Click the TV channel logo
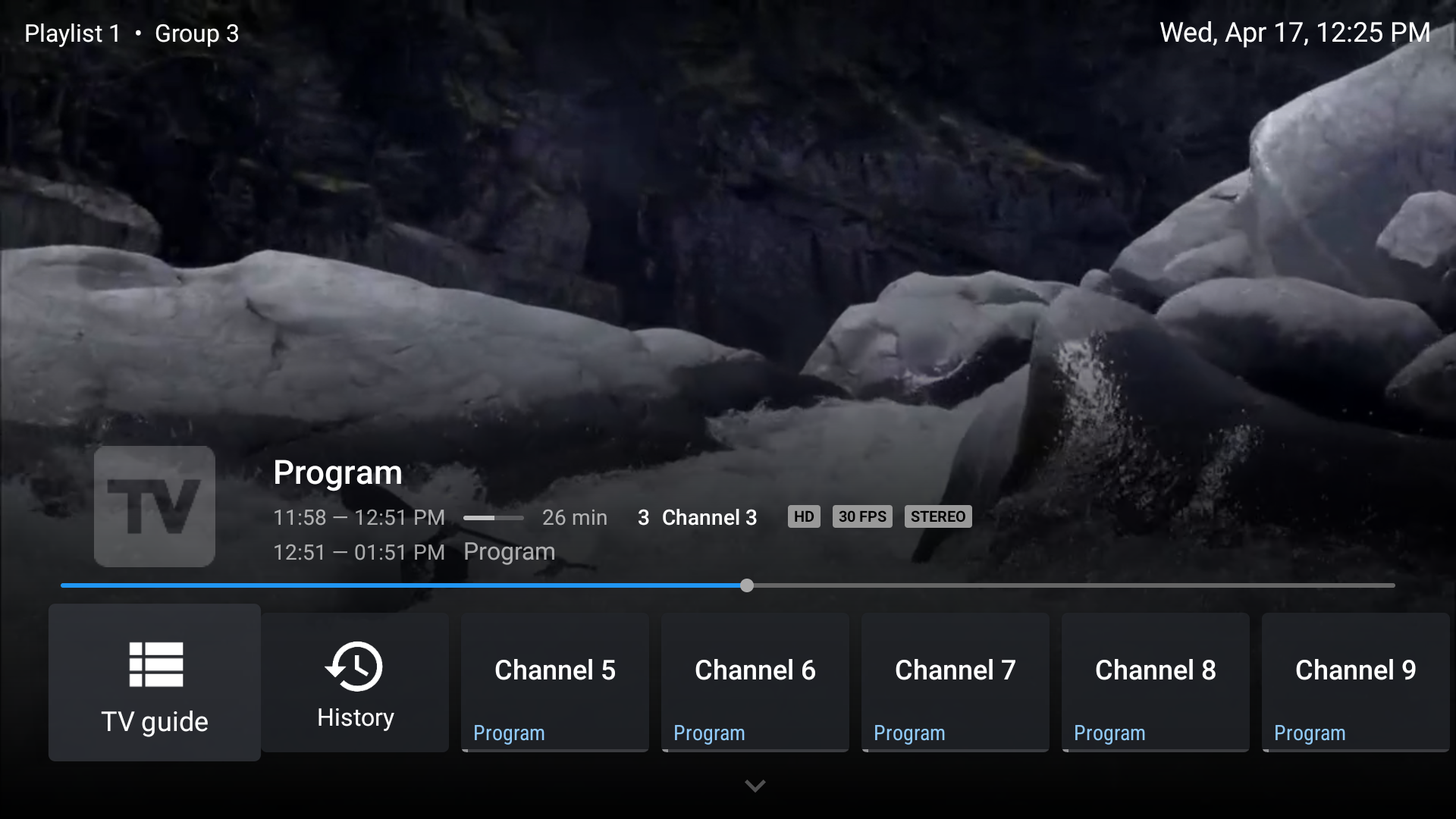The image size is (1456, 819). click(154, 507)
